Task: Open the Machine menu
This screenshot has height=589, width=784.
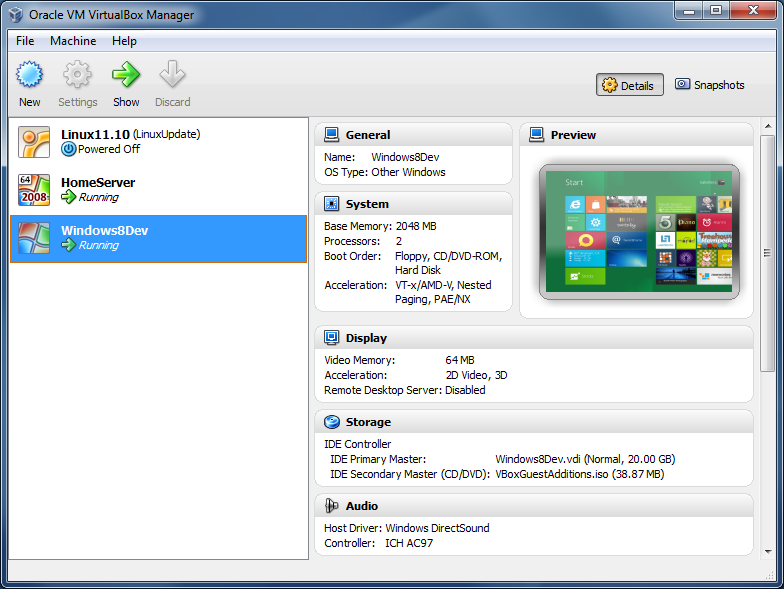Action: pyautogui.click(x=73, y=41)
